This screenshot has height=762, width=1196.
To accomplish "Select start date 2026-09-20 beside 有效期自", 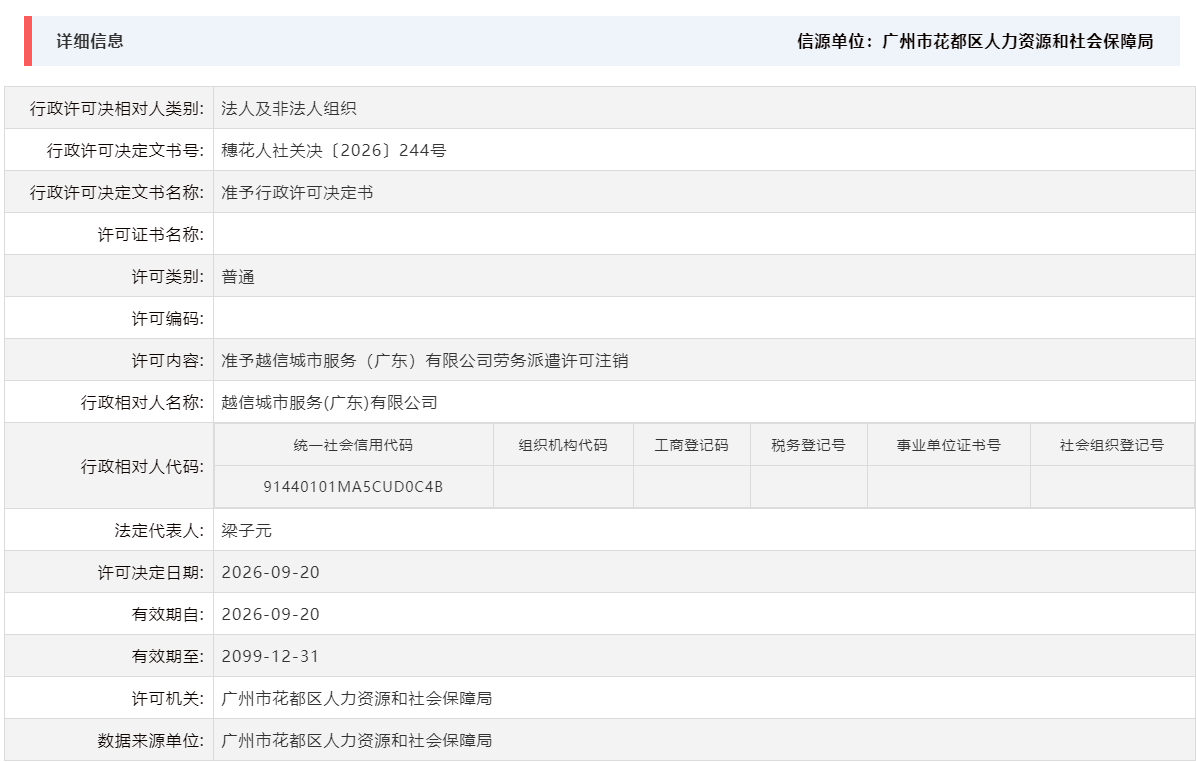I will click(271, 614).
